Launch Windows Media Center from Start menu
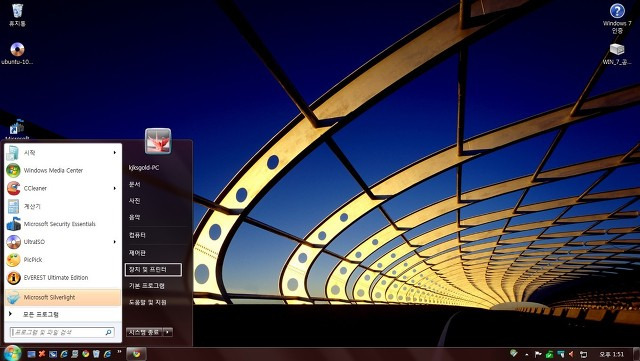 63,170
